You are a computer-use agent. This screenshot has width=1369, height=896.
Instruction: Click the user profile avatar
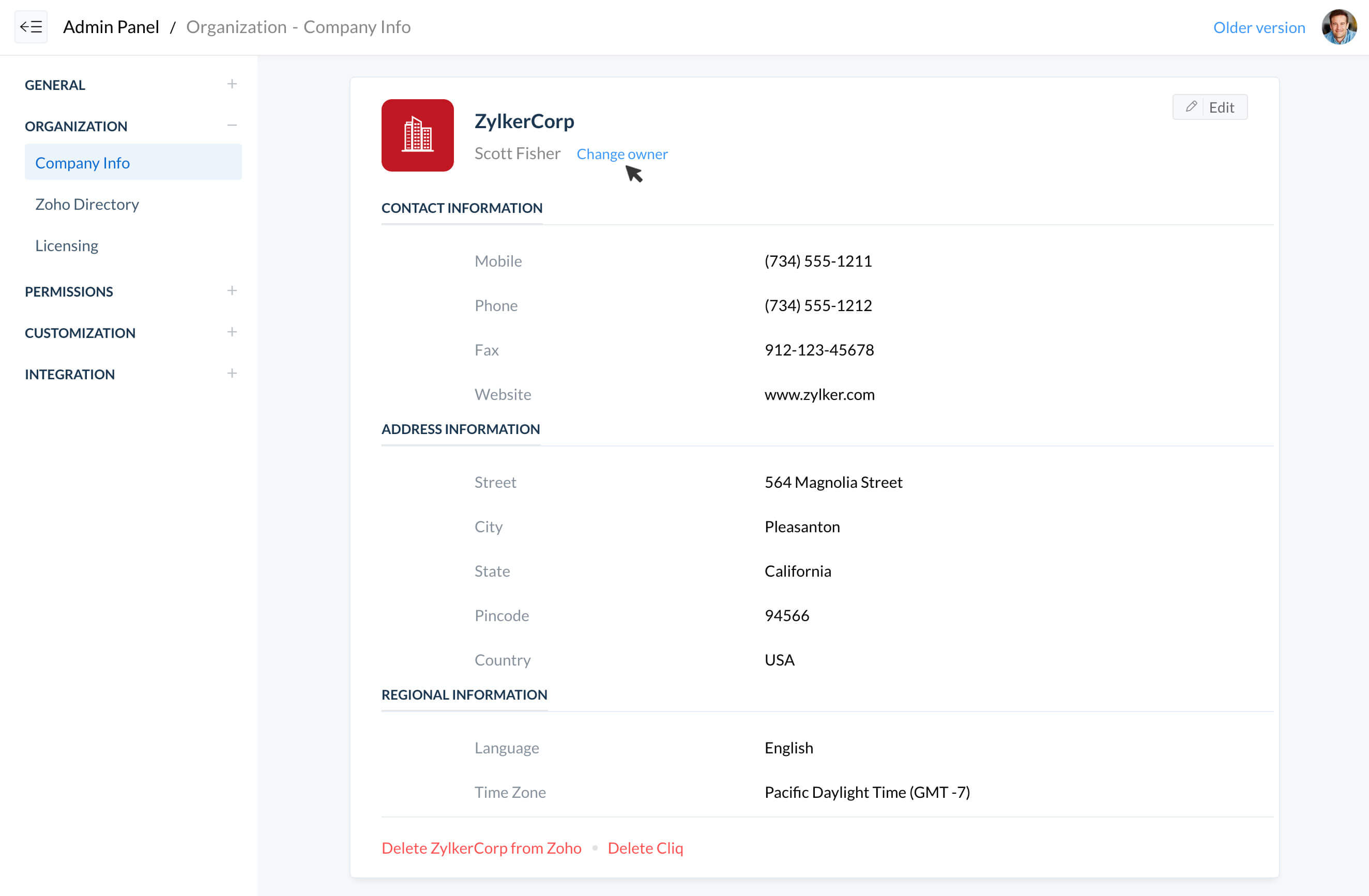tap(1338, 27)
